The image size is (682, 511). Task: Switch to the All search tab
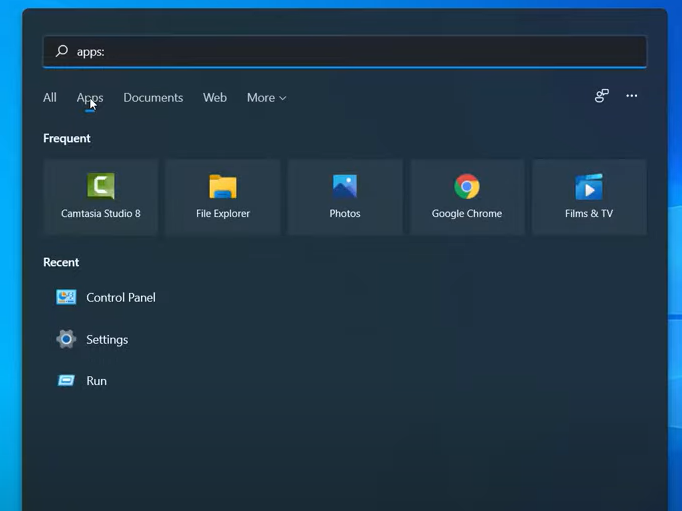pyautogui.click(x=50, y=98)
